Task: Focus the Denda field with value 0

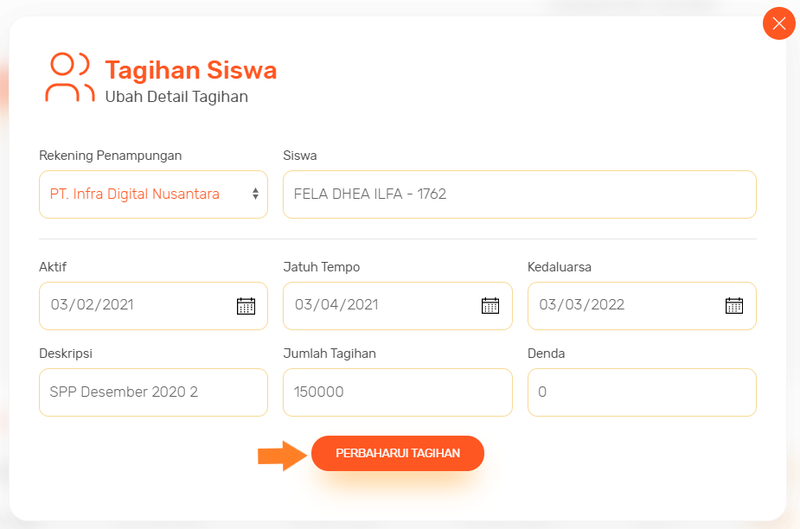Action: [642, 392]
